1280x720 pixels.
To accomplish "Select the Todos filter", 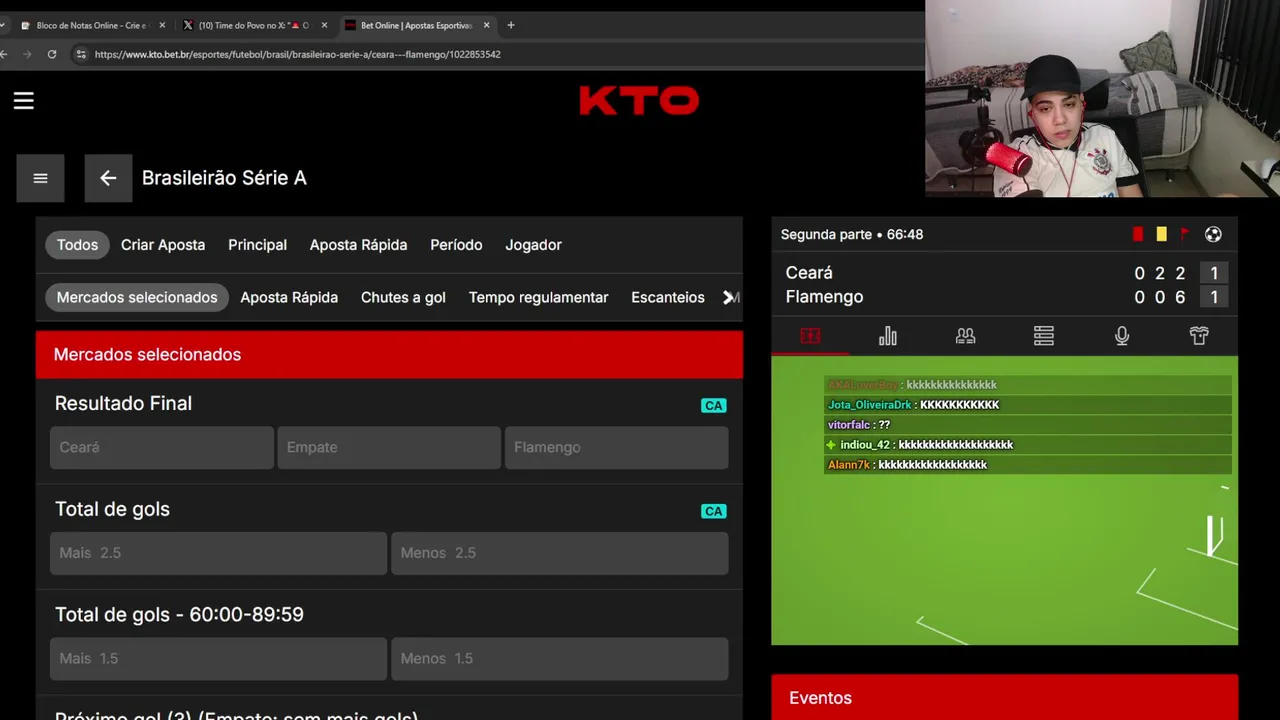I will point(77,245).
